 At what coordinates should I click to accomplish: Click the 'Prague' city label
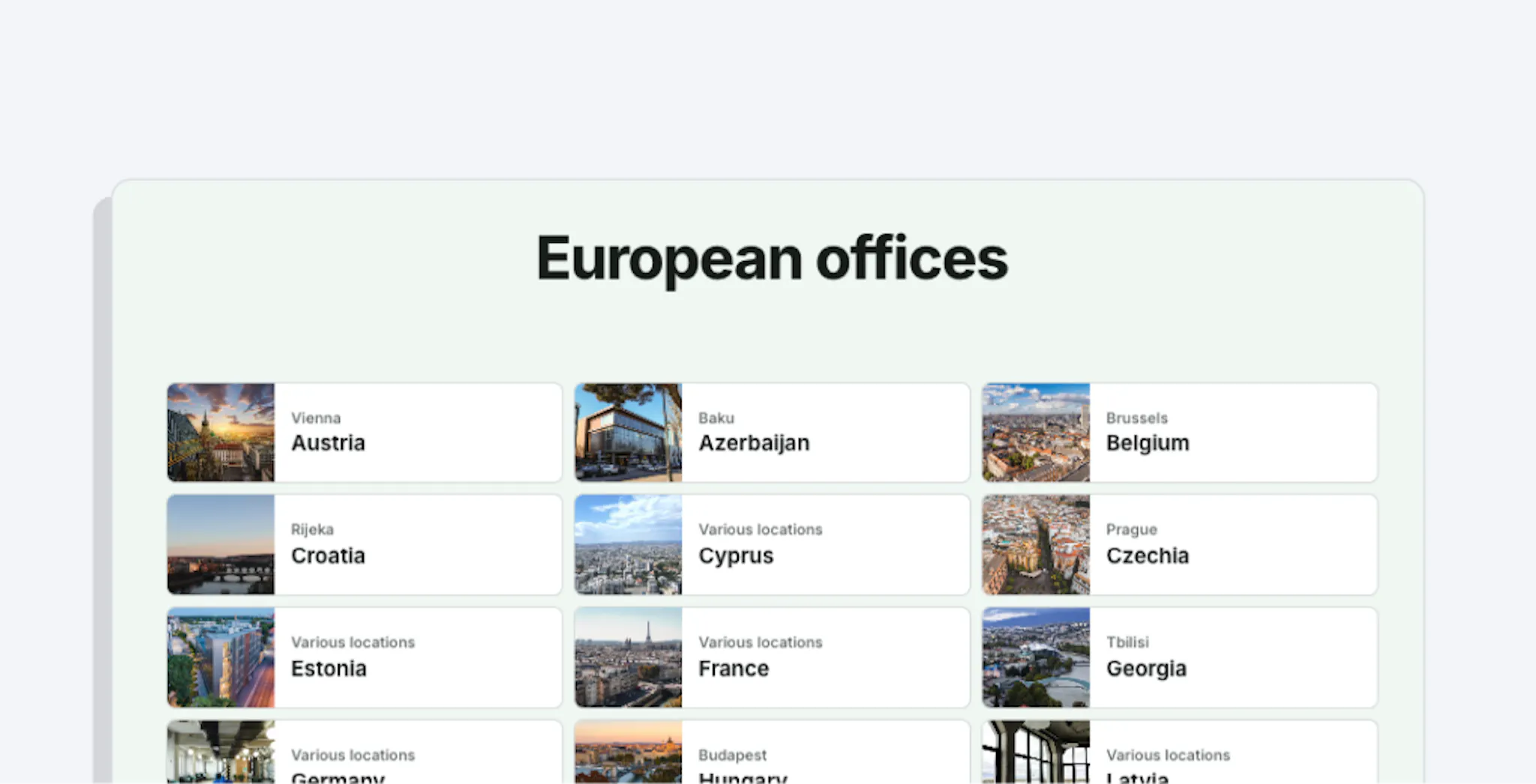point(1132,530)
